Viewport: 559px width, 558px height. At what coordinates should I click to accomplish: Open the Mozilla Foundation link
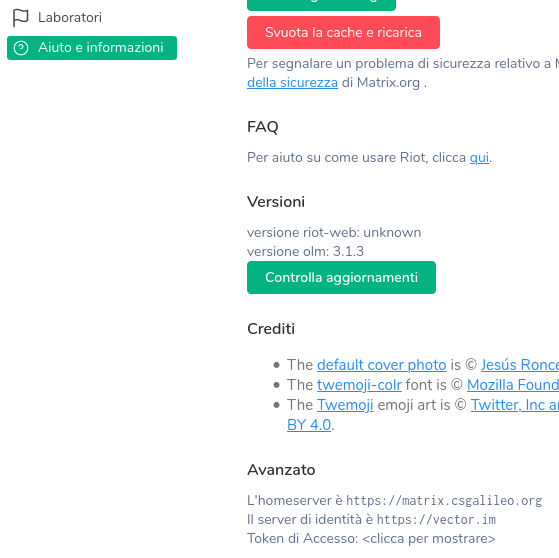pos(513,385)
